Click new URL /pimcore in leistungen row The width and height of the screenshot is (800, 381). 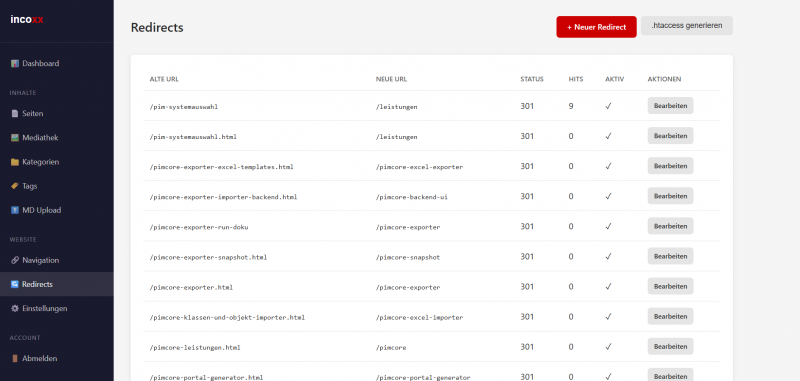(391, 348)
